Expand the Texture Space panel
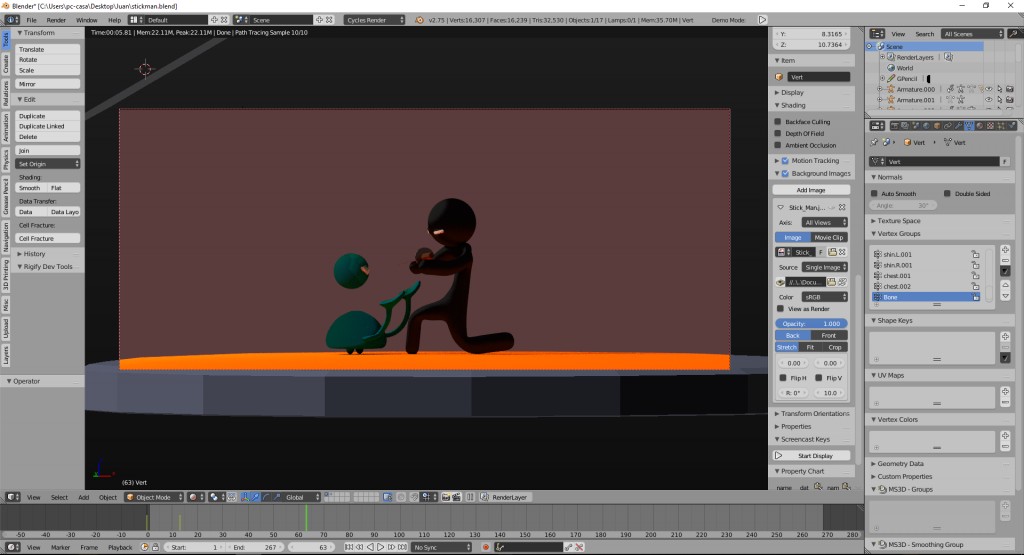Image resolution: width=1024 pixels, height=555 pixels. click(897, 221)
